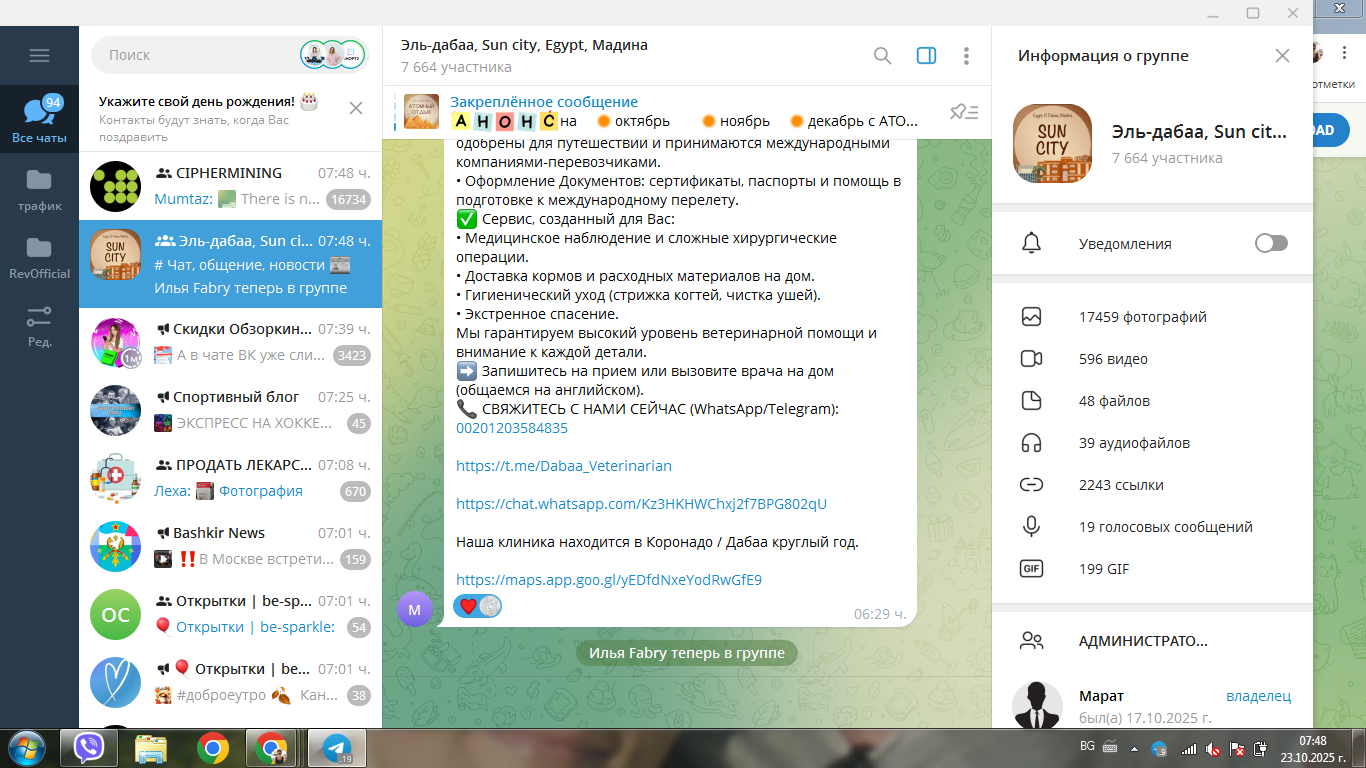This screenshot has height=768, width=1366.
Task: Open admin Марат profile row
Action: (x=1152, y=706)
